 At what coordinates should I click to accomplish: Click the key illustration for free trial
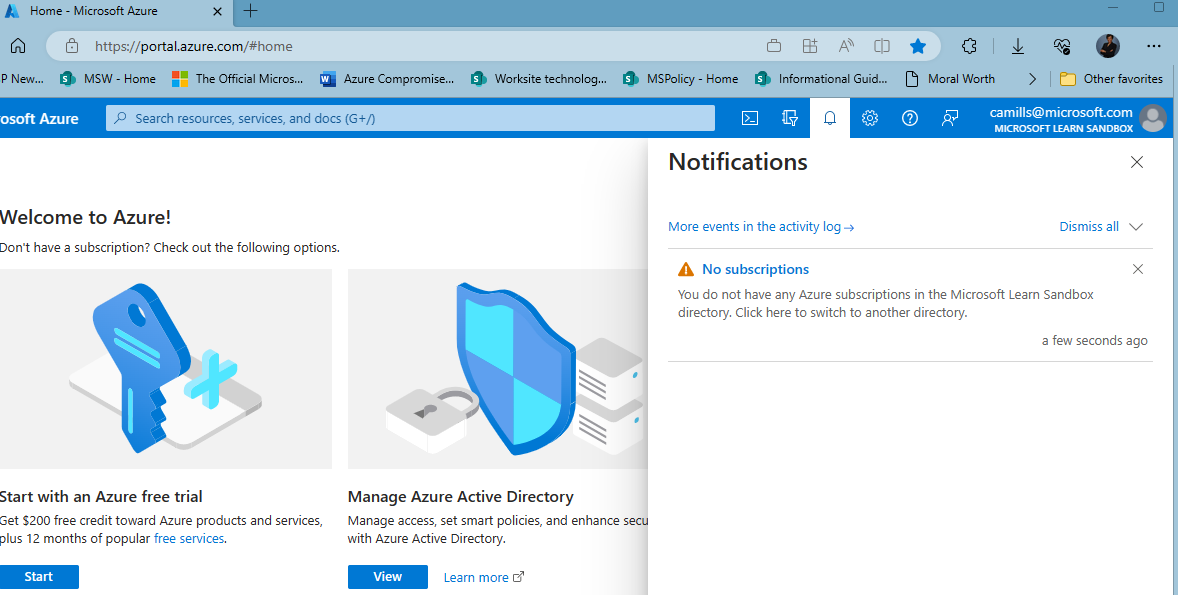(x=165, y=369)
